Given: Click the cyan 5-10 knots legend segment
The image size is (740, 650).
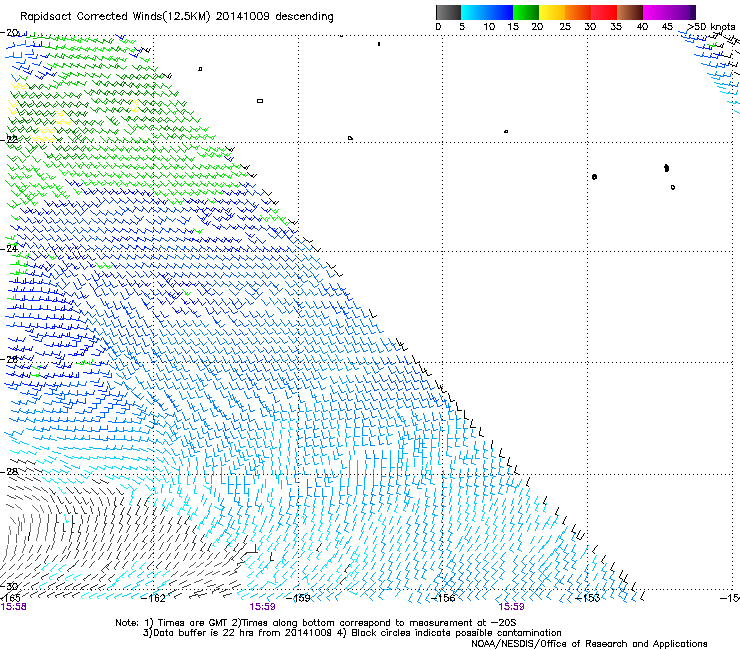Looking at the screenshot, I should [x=474, y=12].
